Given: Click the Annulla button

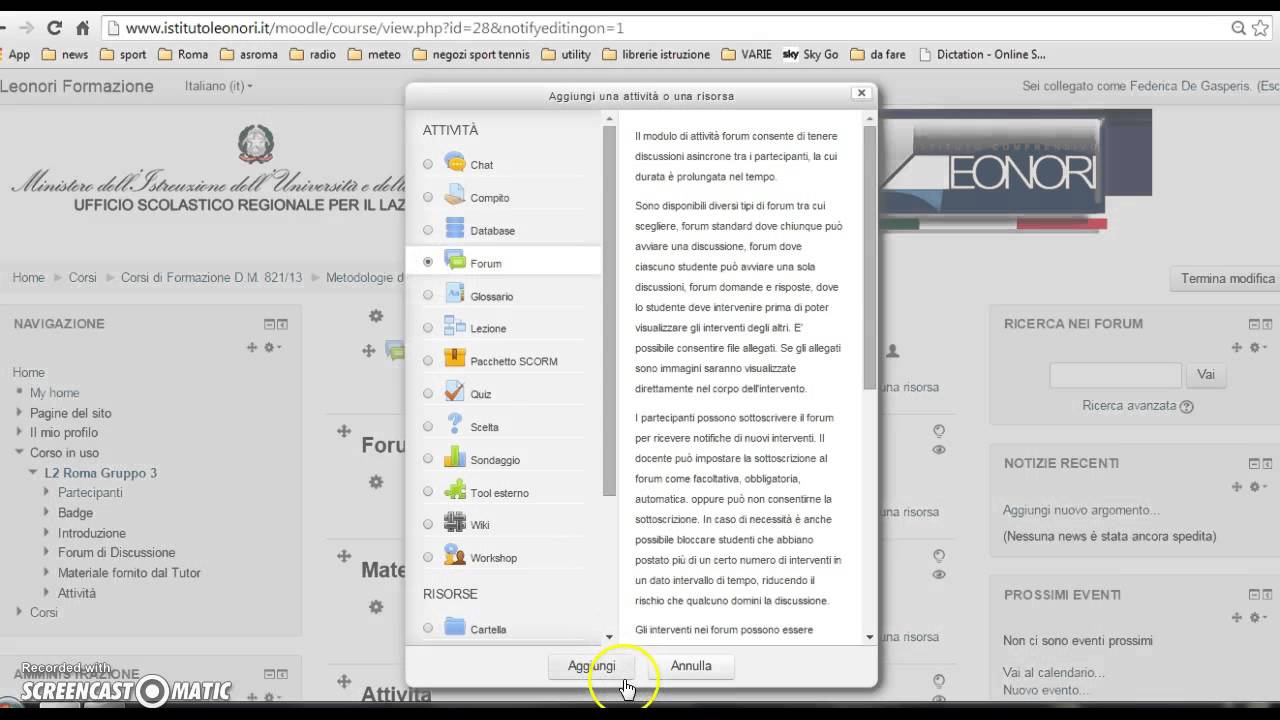Looking at the screenshot, I should click(691, 666).
